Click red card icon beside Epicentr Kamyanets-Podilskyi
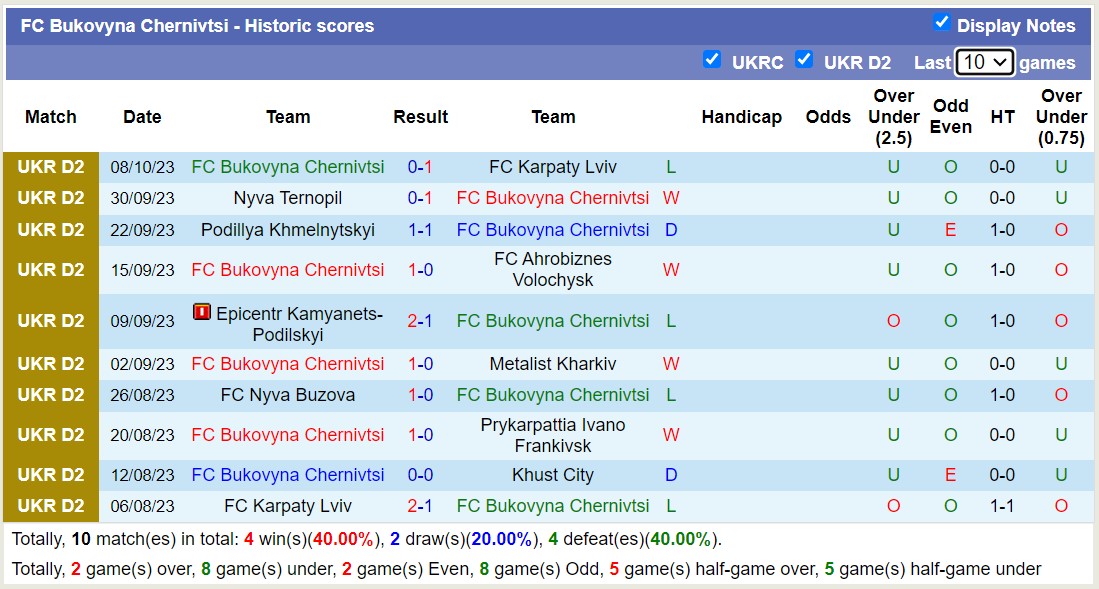 [x=202, y=312]
